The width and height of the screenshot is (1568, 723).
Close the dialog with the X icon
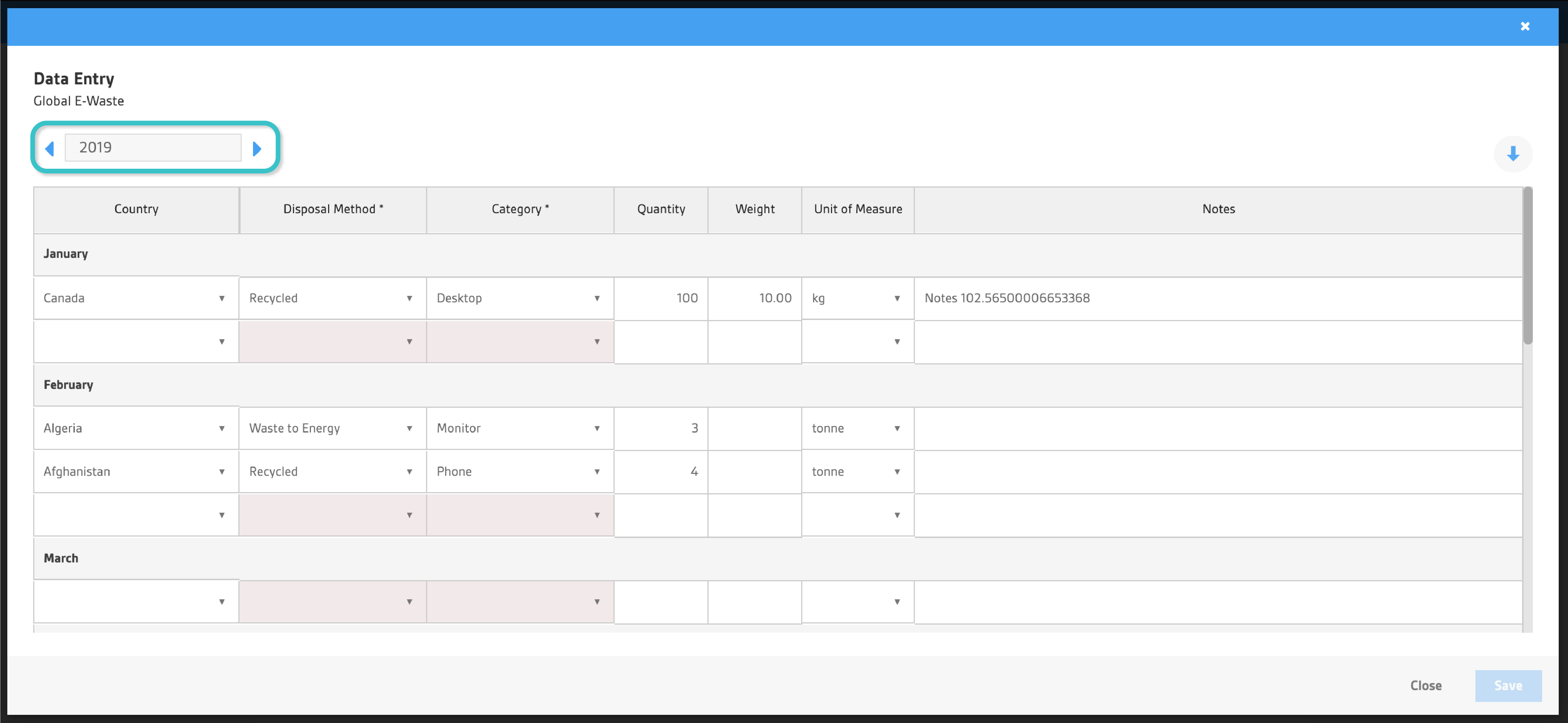1525,26
